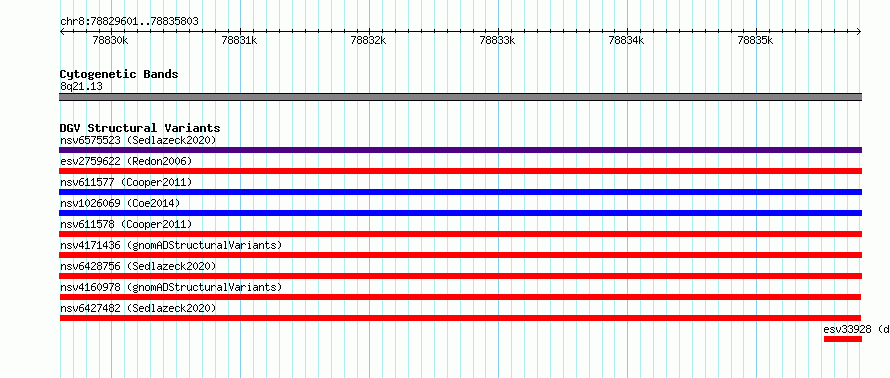Click the nsv4160978 (gnomADStructuralVariants) label
890x378 pixels.
pos(171,287)
